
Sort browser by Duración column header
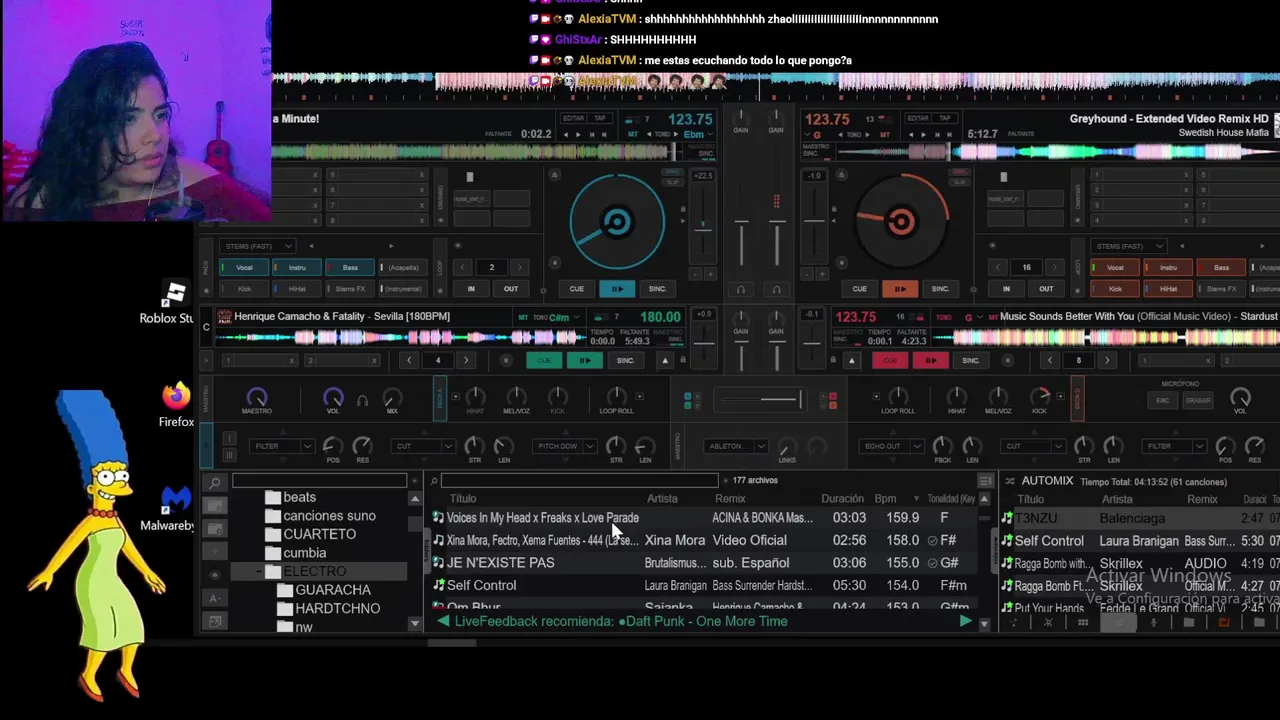(x=842, y=498)
